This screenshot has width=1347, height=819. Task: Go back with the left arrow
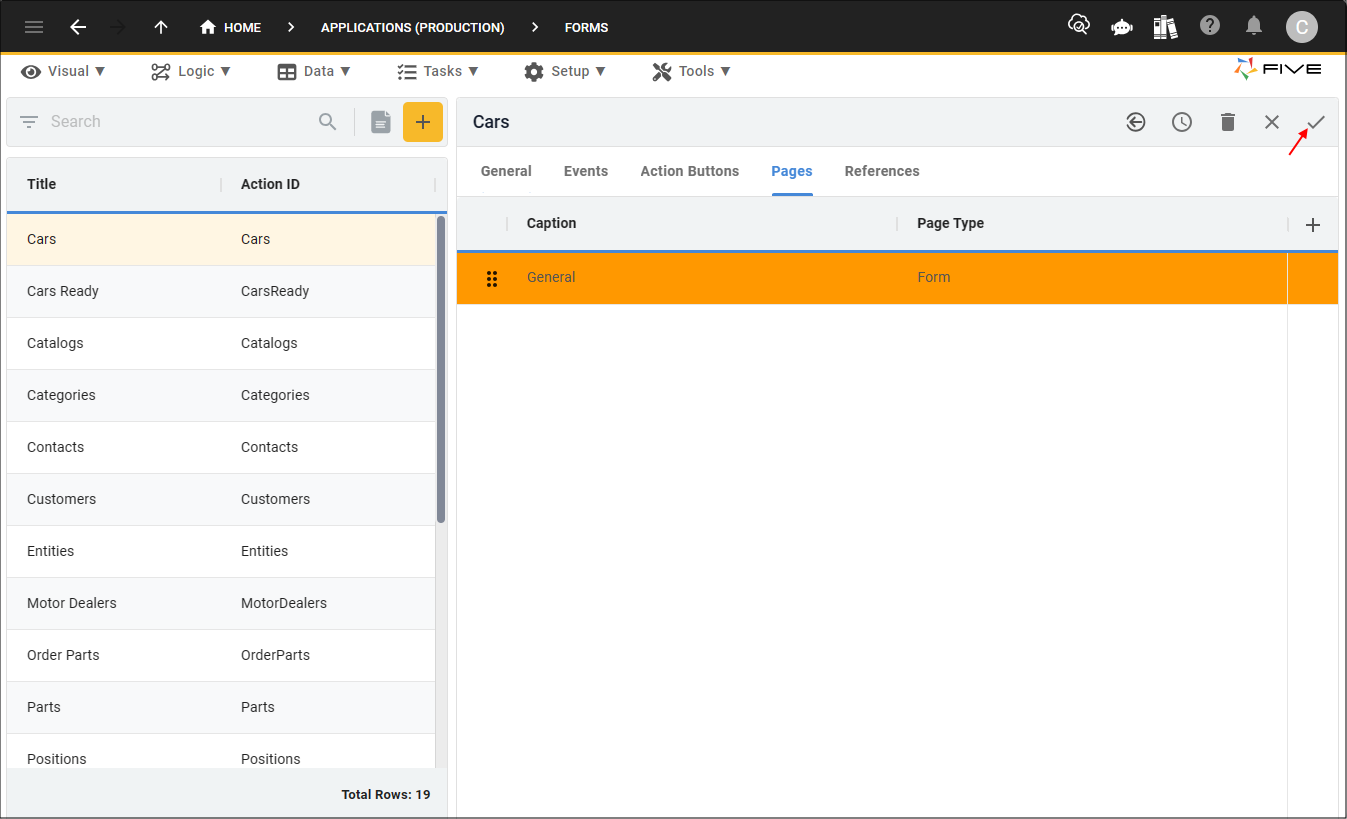point(78,27)
